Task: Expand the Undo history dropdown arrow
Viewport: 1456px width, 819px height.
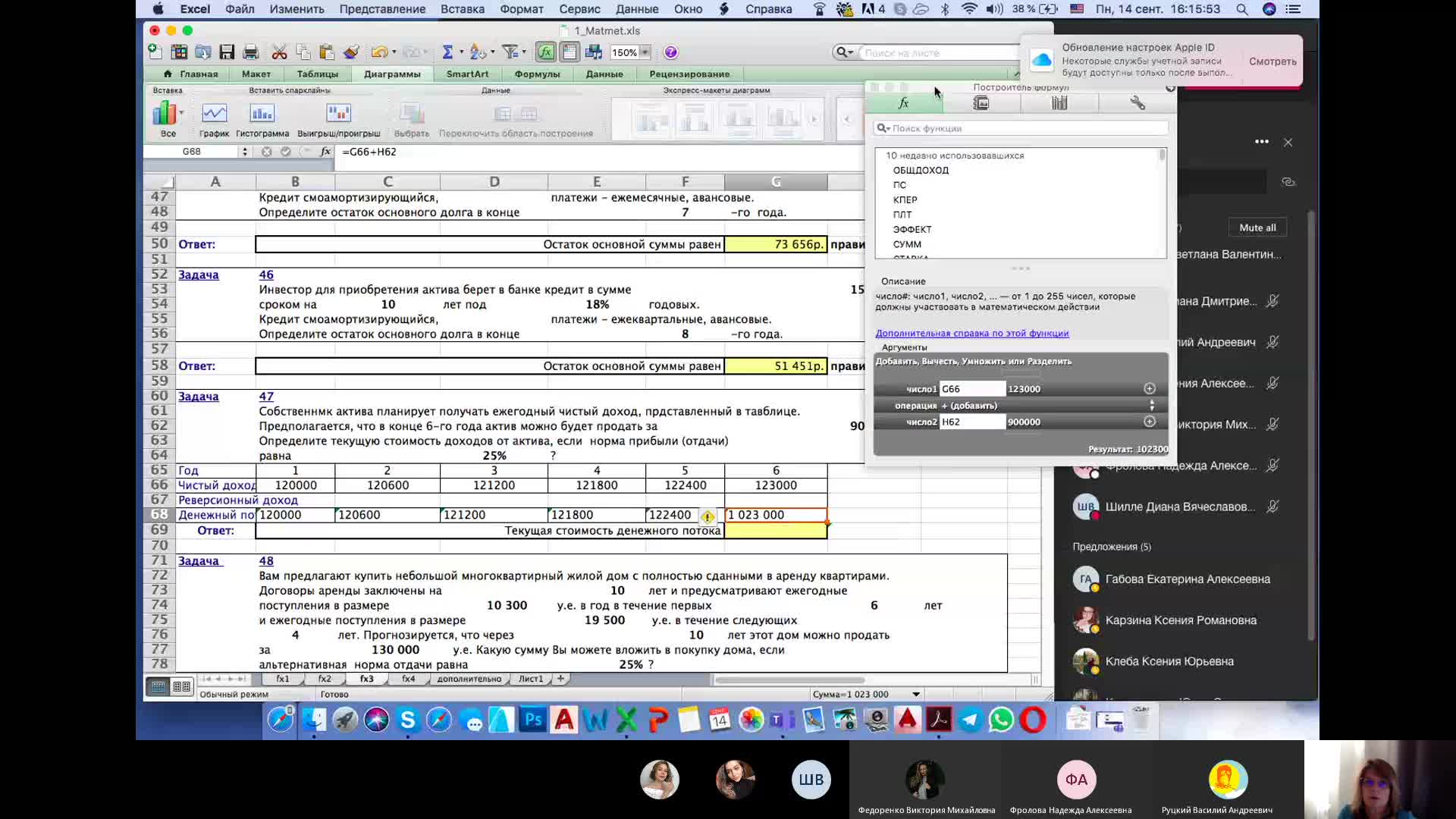Action: click(x=394, y=52)
